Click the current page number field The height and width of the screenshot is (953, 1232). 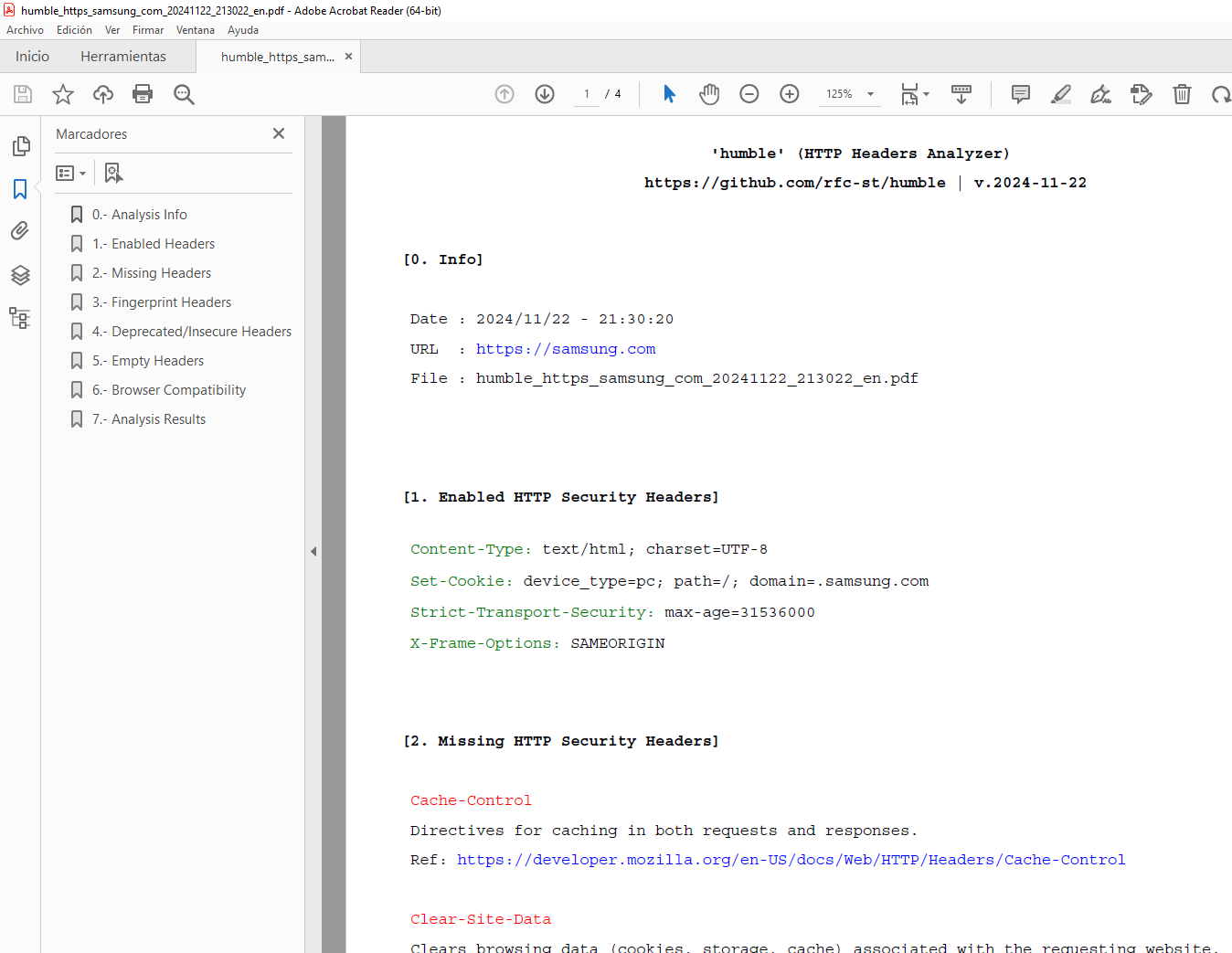[587, 94]
